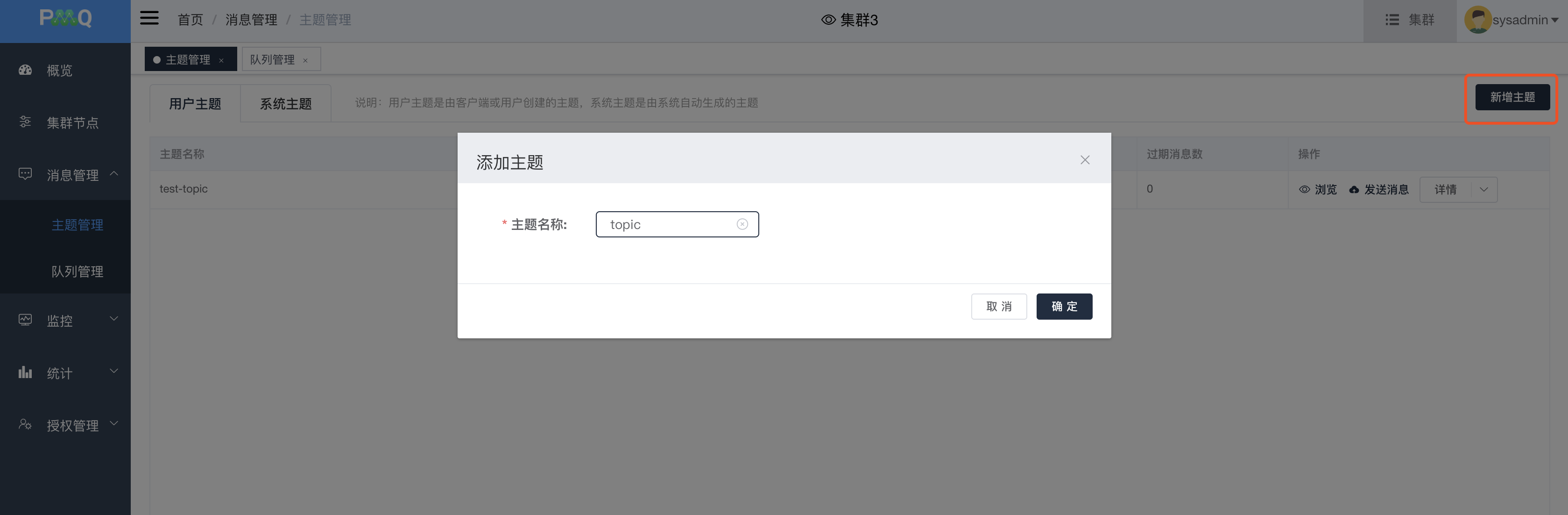The height and width of the screenshot is (515, 1568).
Task: Select the 队列管理 page tab
Action: pos(272,60)
